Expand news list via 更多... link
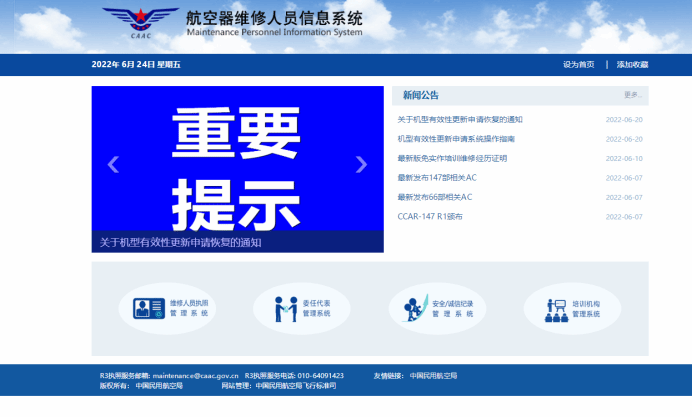The width and height of the screenshot is (692, 417). point(631,95)
